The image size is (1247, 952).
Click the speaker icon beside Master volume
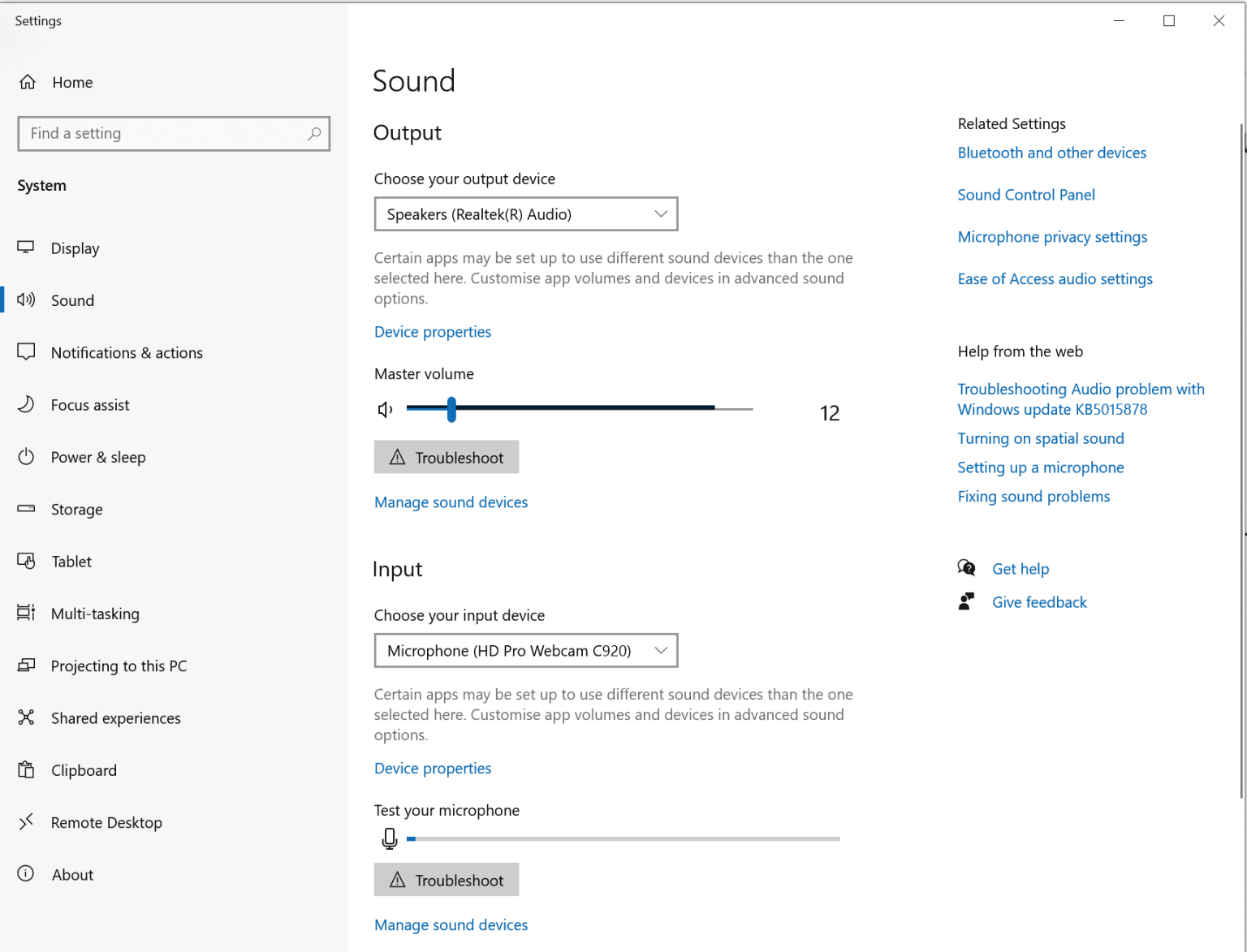click(x=384, y=409)
